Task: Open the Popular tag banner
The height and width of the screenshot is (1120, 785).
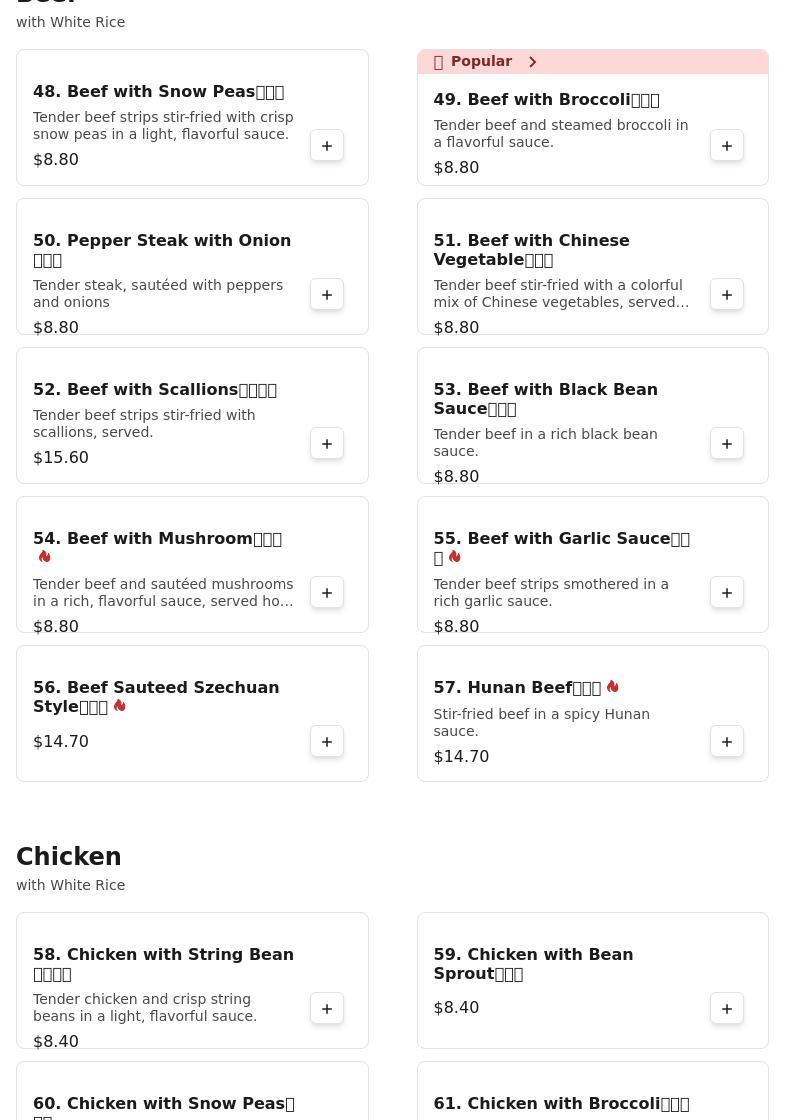Action: [x=481, y=62]
